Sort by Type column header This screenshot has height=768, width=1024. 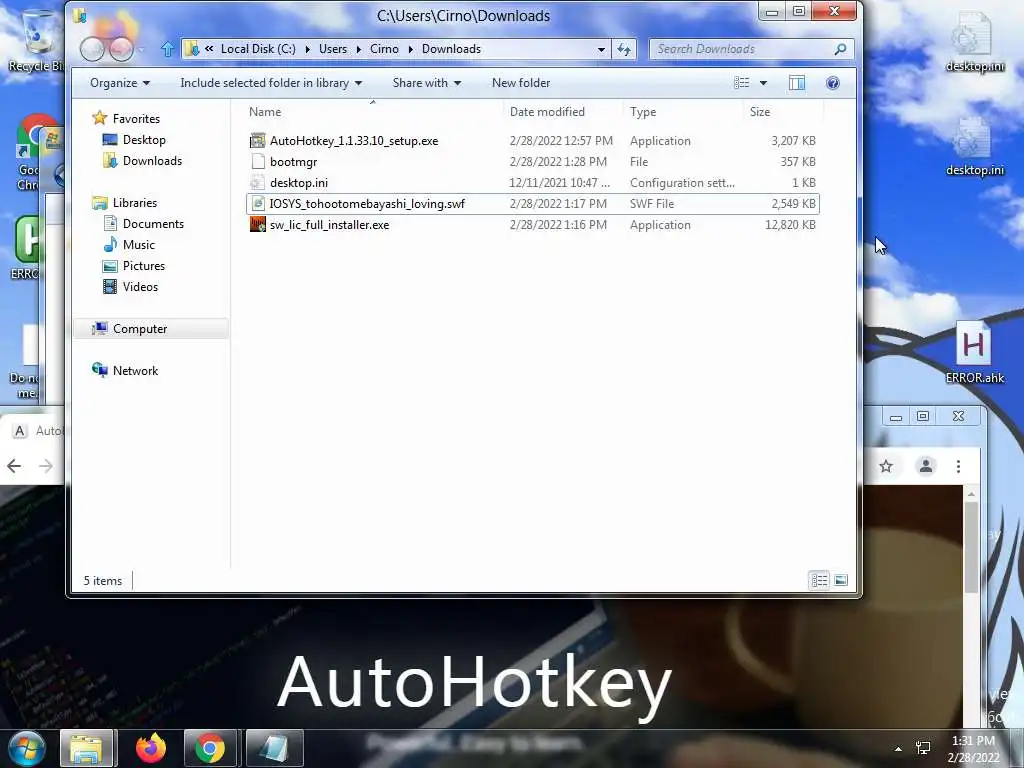point(684,112)
